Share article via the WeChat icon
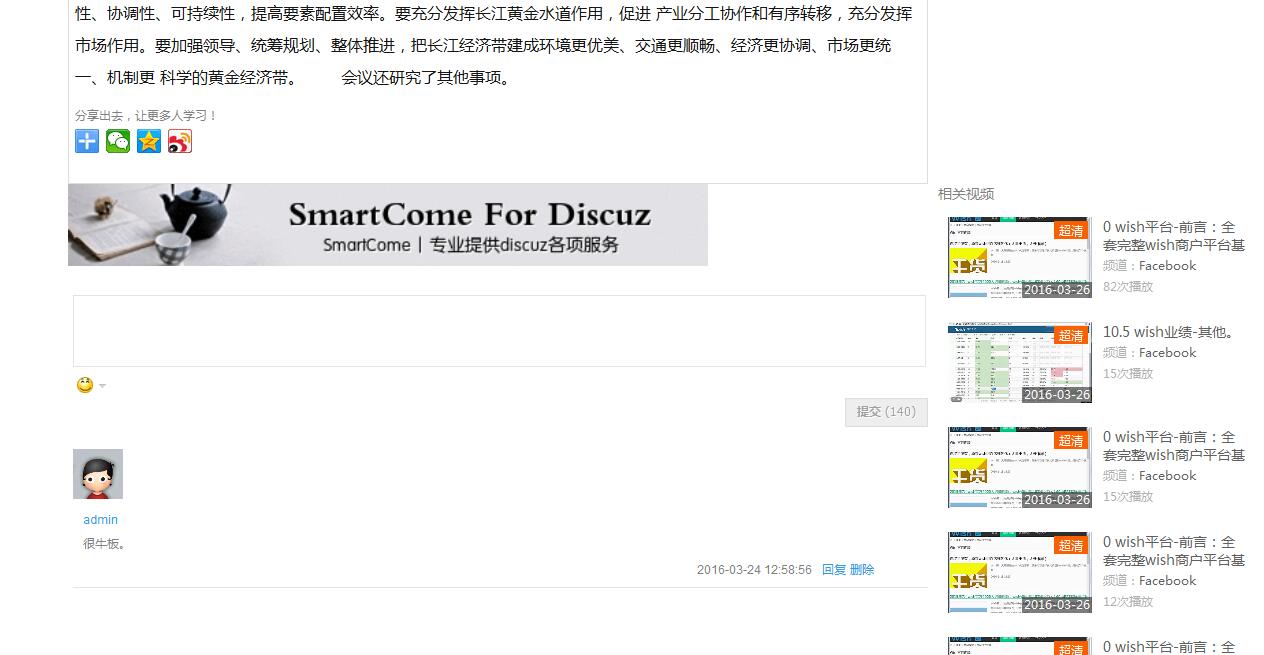 118,141
